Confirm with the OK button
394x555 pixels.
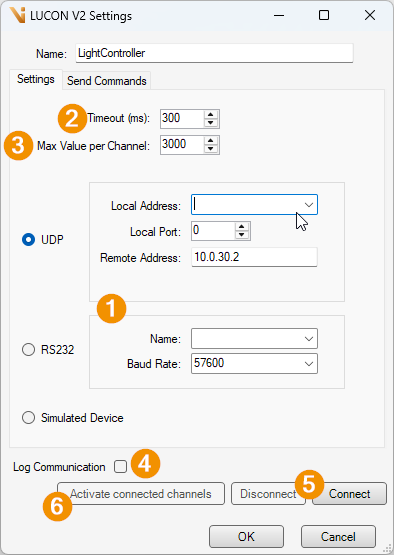246,537
